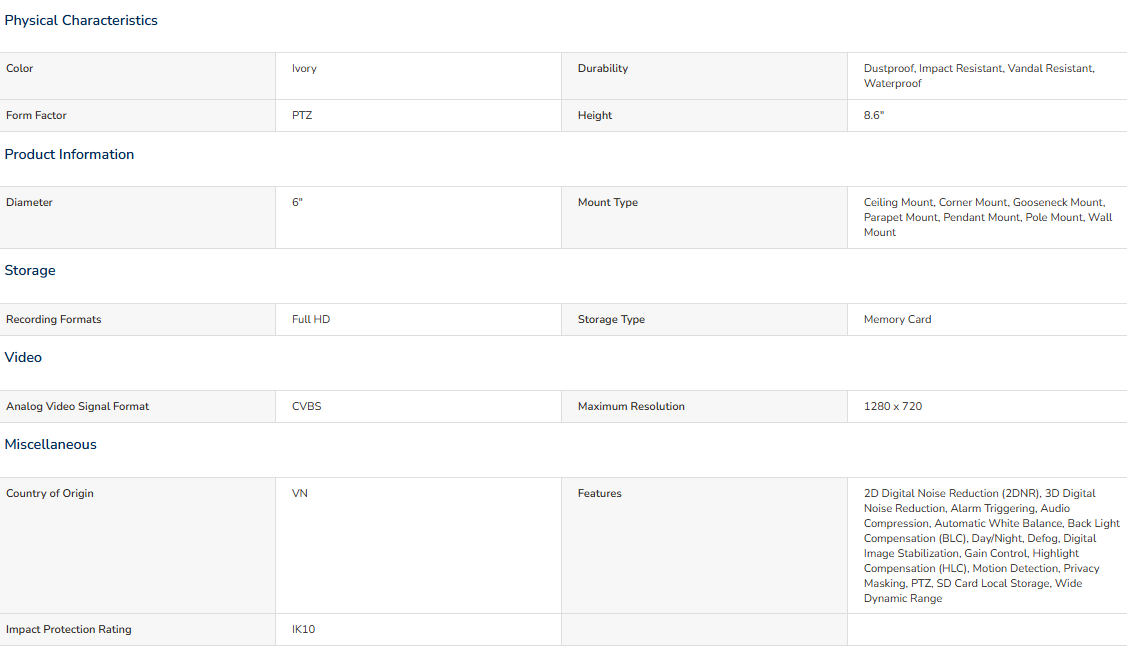Image resolution: width=1127 pixels, height=657 pixels.
Task: Click the Form Factor label
Action: click(36, 115)
